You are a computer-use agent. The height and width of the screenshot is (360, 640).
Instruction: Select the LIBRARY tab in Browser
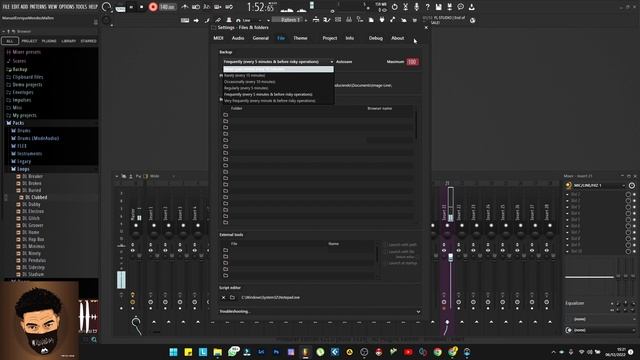(69, 41)
